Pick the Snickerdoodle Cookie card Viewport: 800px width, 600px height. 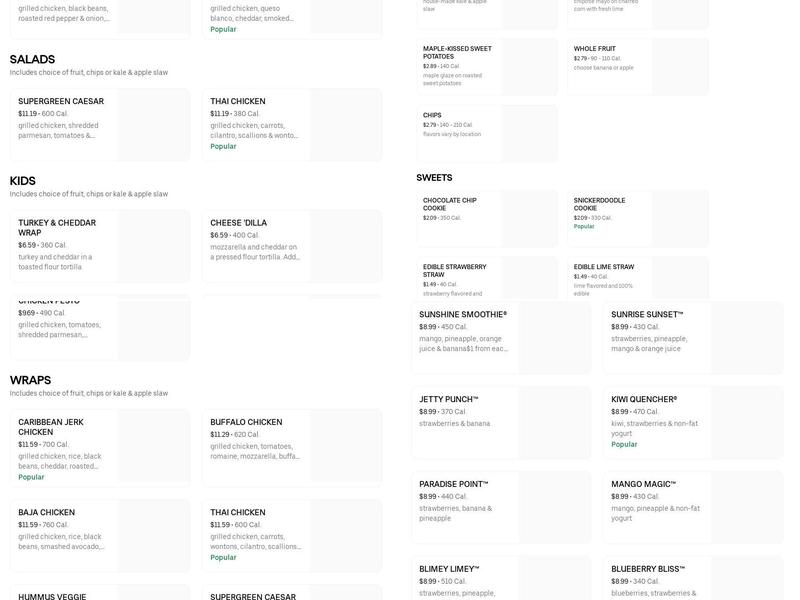pos(637,218)
